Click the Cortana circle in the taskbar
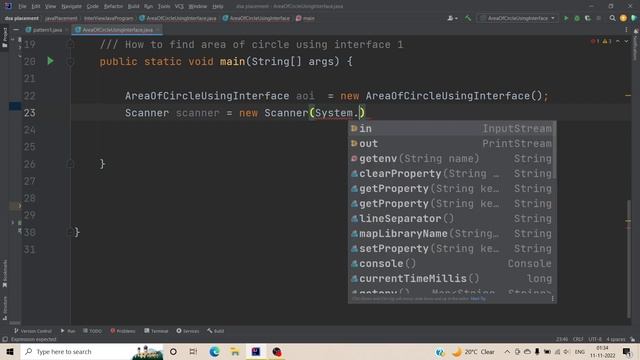The width and height of the screenshot is (640, 360). pyautogui.click(x=173, y=351)
